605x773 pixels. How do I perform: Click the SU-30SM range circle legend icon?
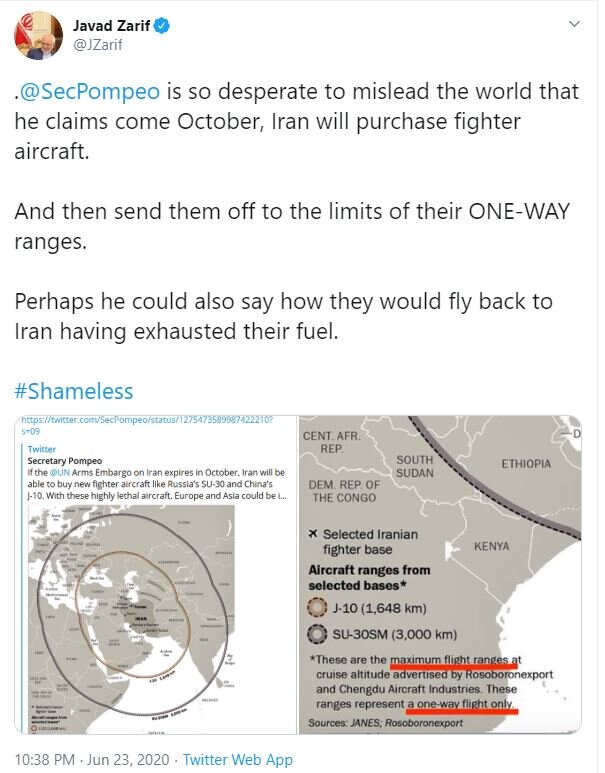tap(317, 634)
